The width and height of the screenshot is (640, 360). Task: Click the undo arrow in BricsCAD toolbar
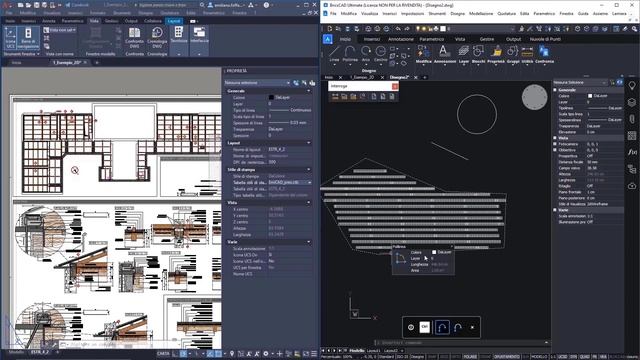coord(398,29)
